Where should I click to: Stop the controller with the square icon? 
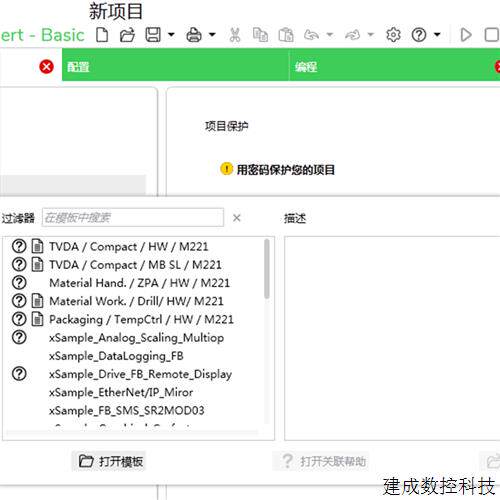point(492,35)
